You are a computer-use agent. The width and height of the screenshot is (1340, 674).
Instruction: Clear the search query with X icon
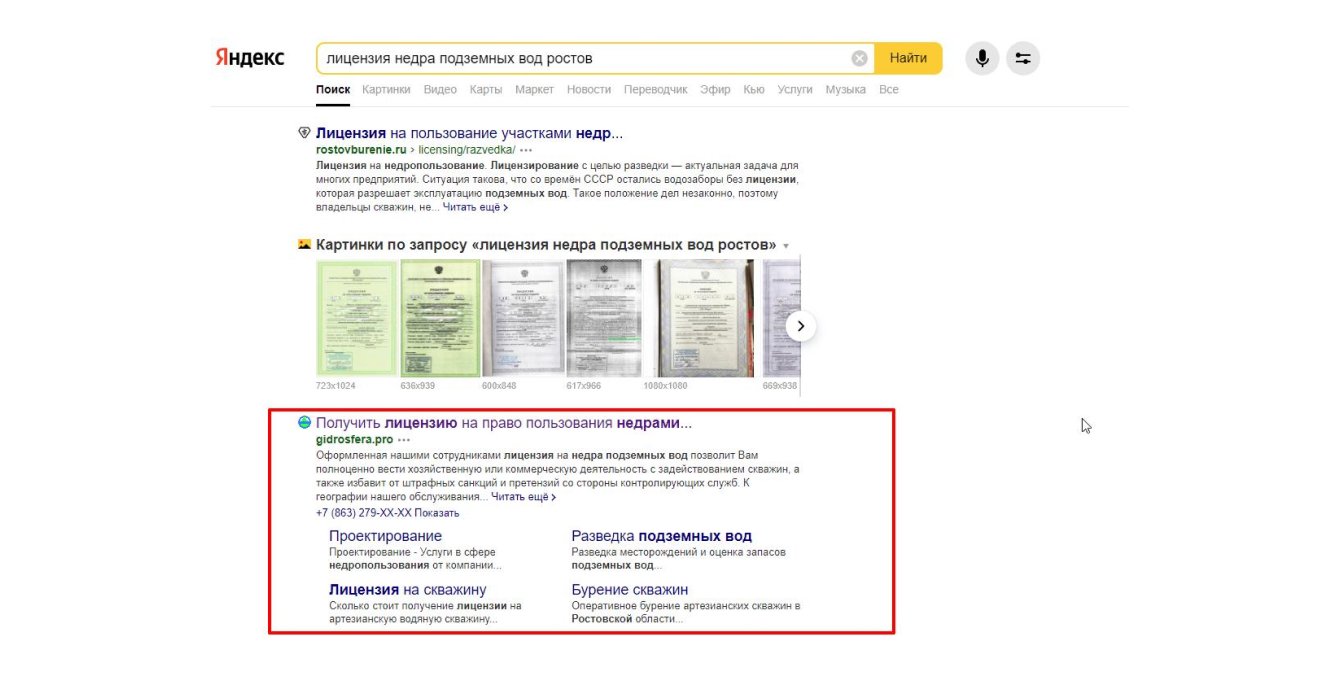click(x=859, y=58)
